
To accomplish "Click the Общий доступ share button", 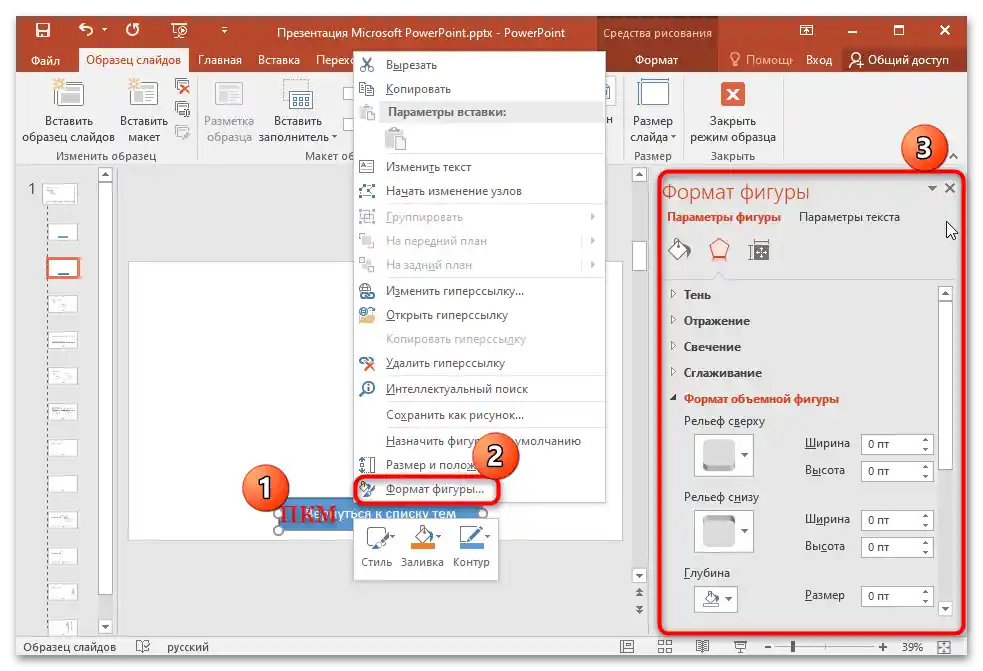I will (899, 60).
